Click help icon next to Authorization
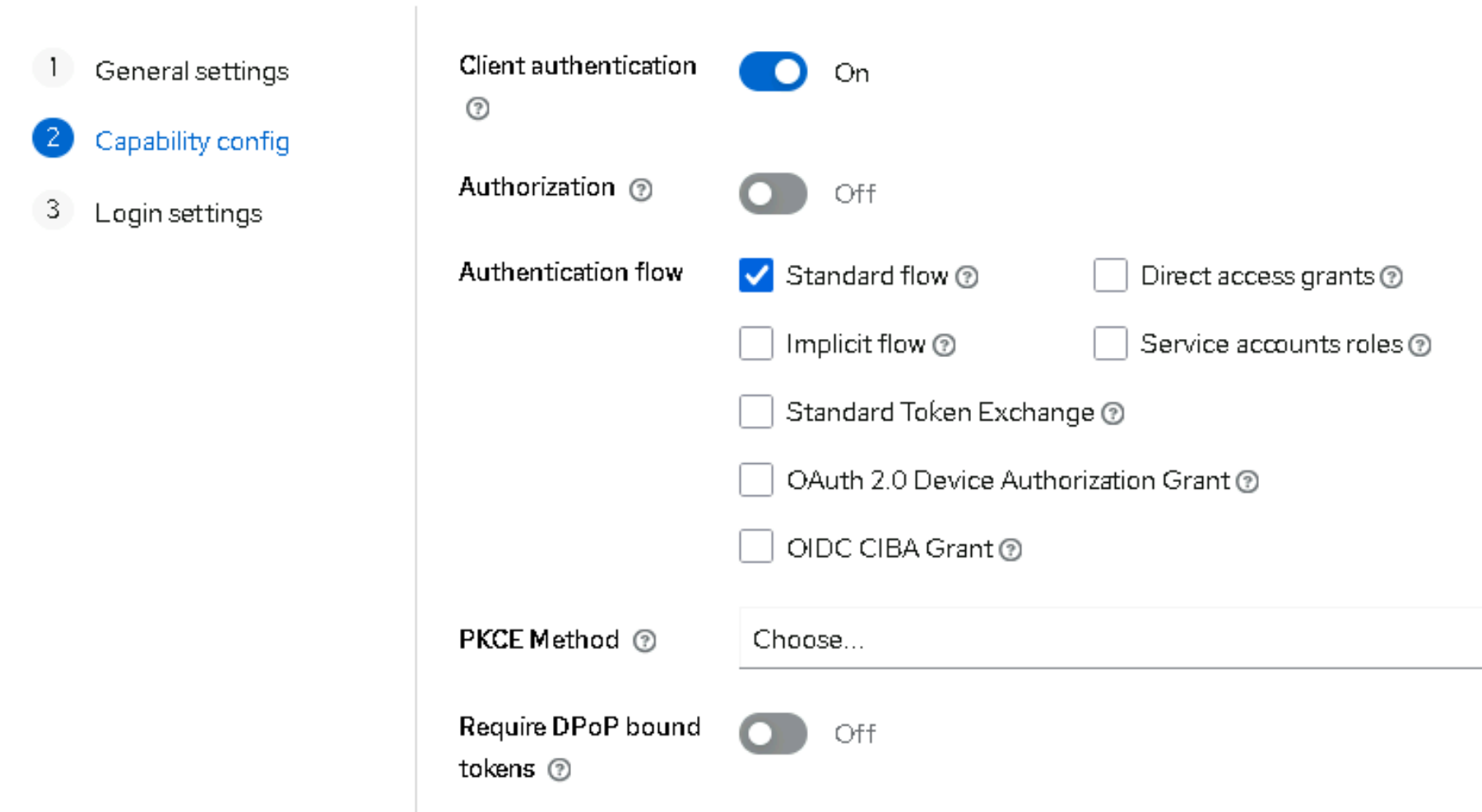1482x812 pixels. point(641,190)
